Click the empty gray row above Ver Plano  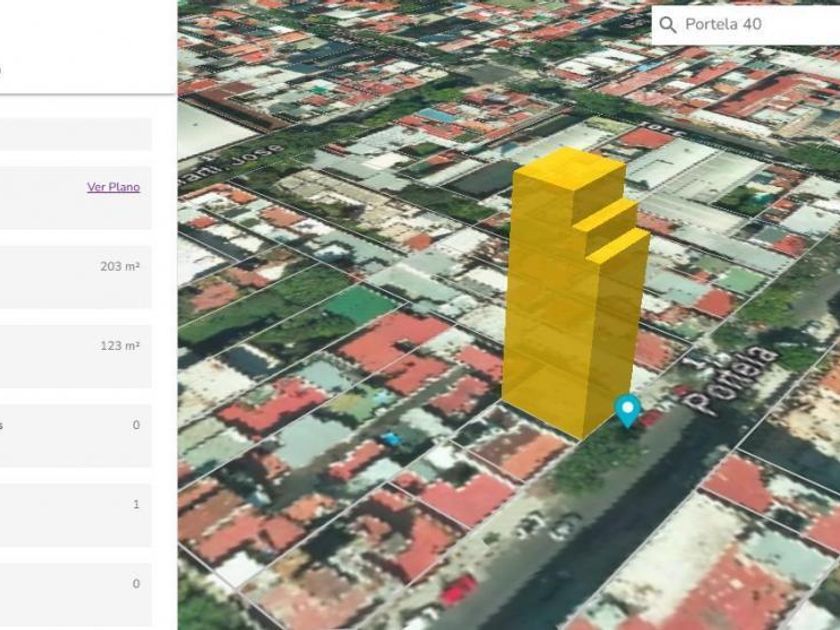tap(75, 134)
